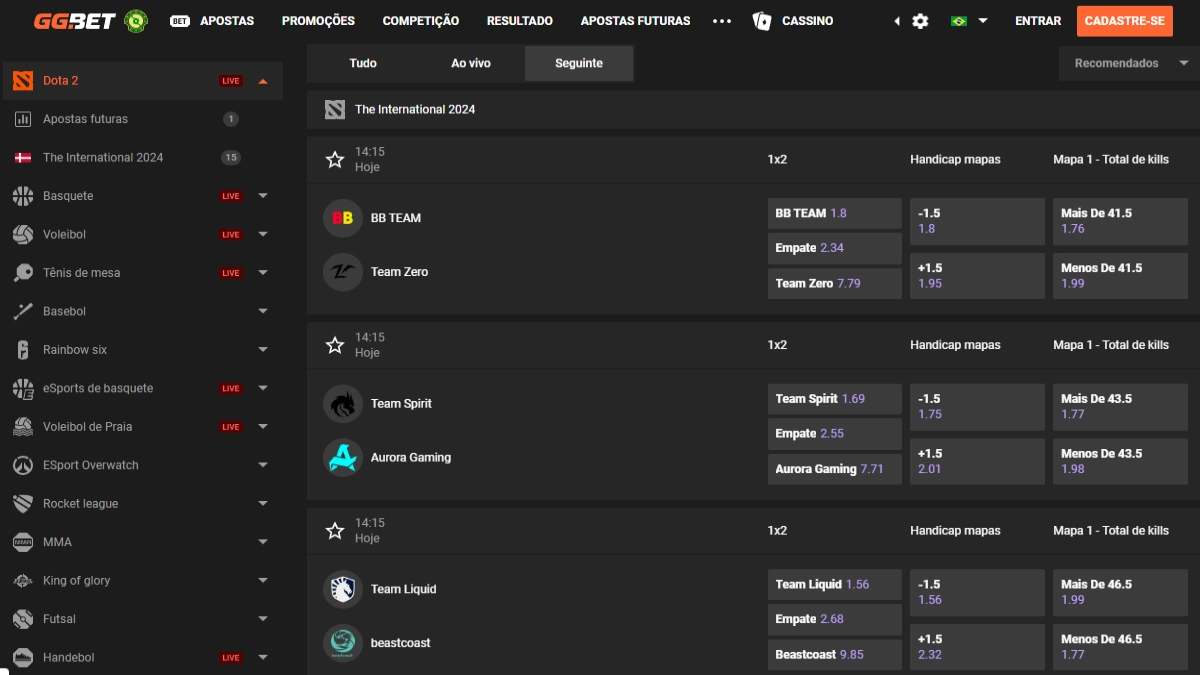Open the three-dots more menu
The height and width of the screenshot is (675, 1200).
click(x=722, y=21)
